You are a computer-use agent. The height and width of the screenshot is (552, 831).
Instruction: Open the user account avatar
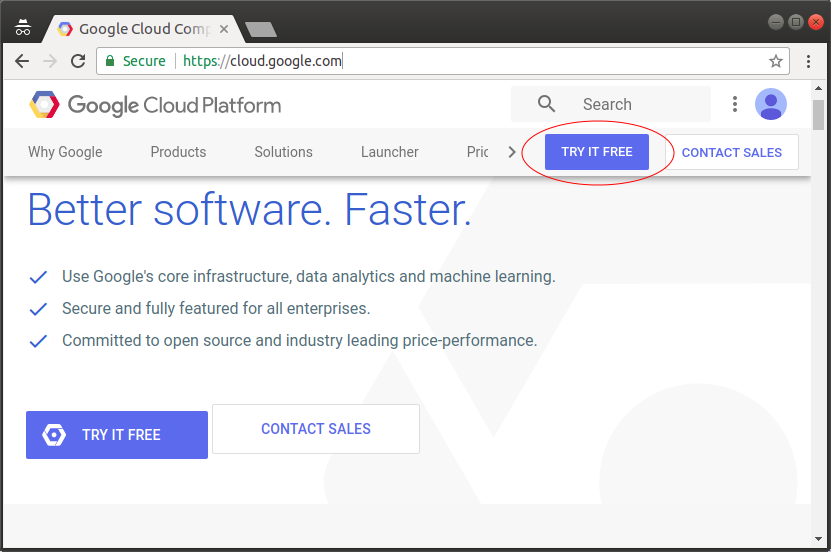click(x=771, y=104)
